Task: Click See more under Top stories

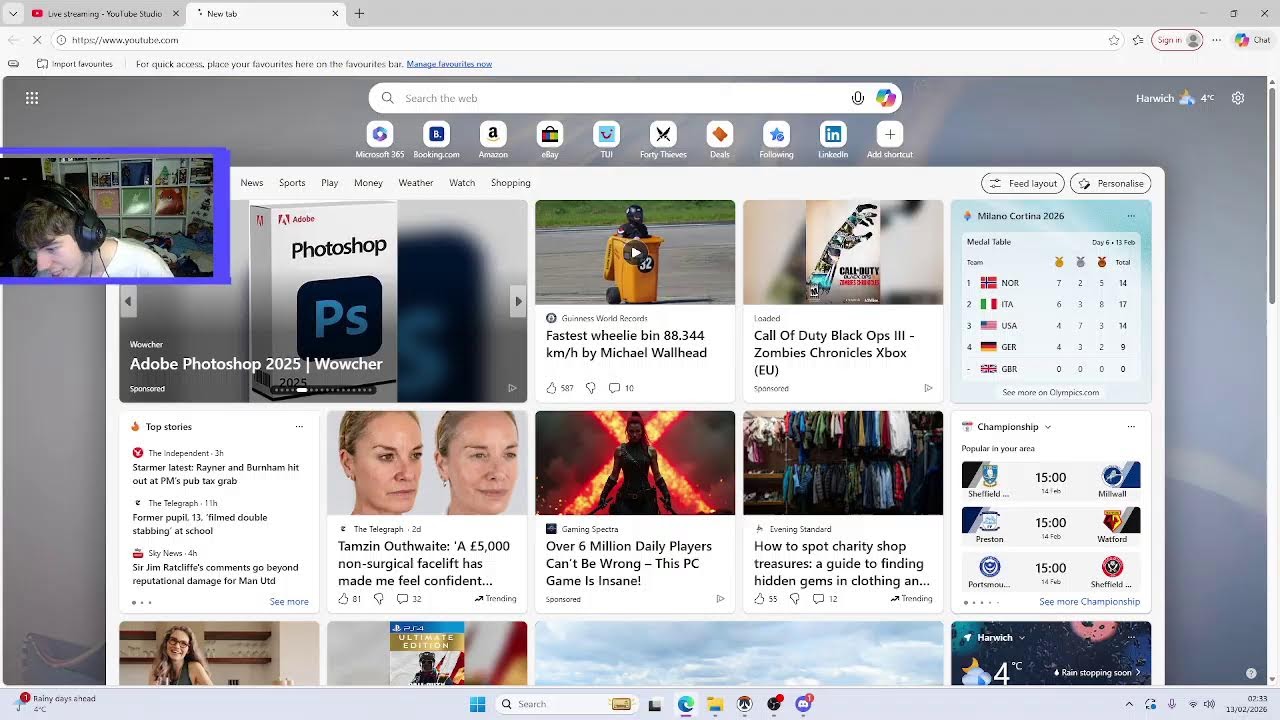Action: [x=289, y=602]
